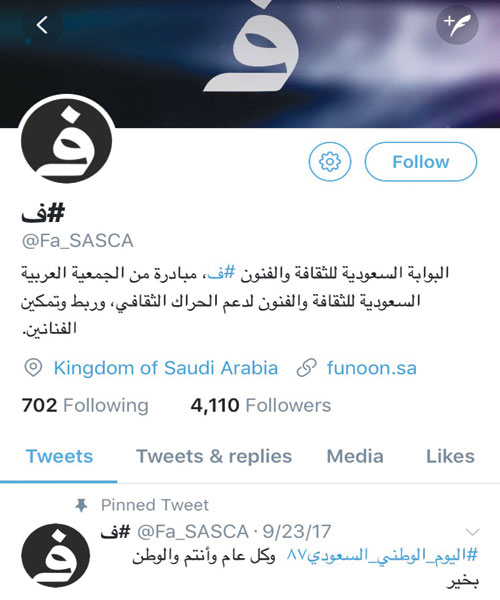Tap the pushpin icon on the pinned tweet
This screenshot has width=500, height=600.
(81, 505)
